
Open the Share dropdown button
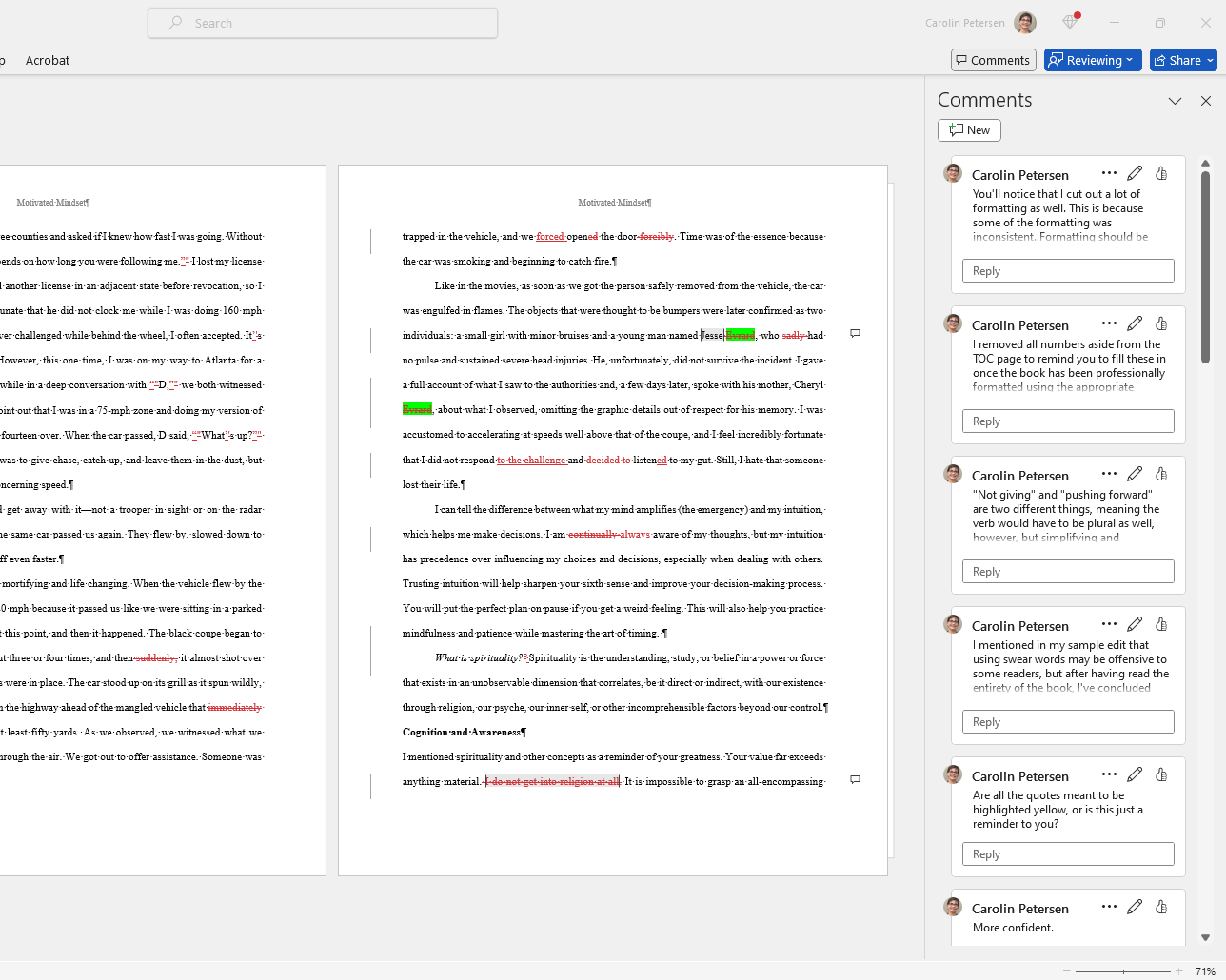tap(1183, 60)
